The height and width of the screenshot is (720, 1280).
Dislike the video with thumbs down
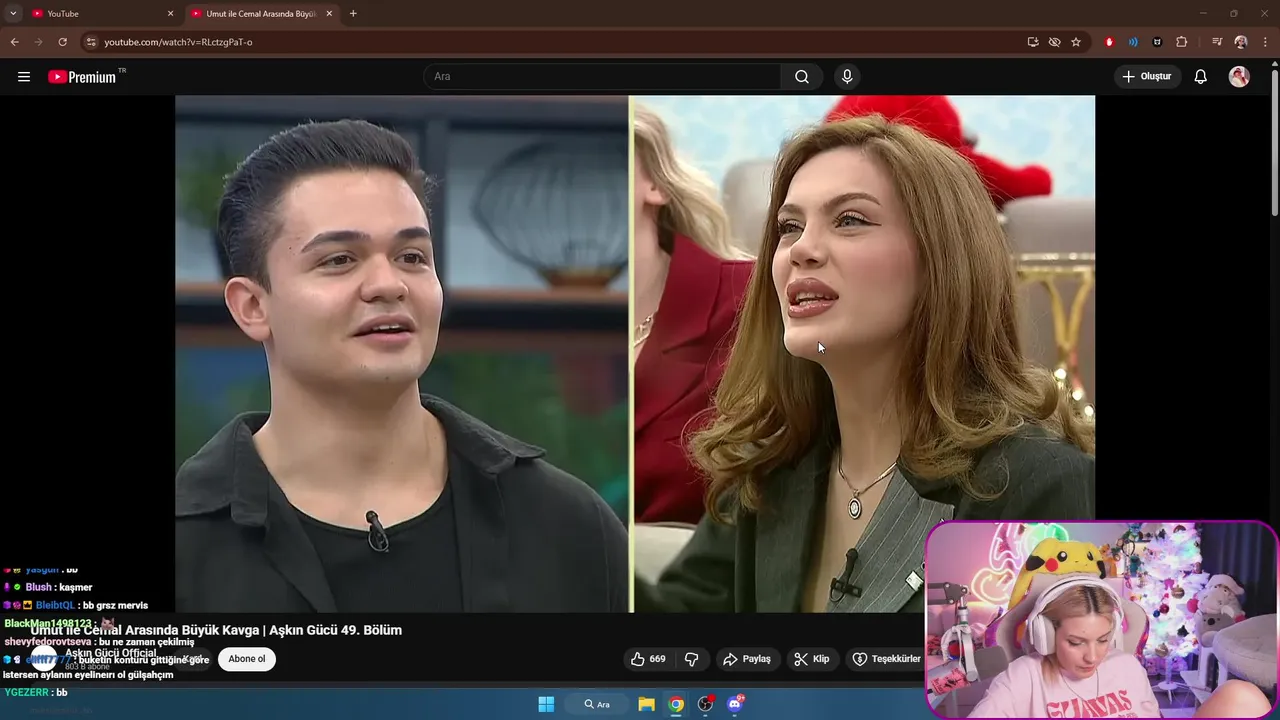(x=692, y=659)
